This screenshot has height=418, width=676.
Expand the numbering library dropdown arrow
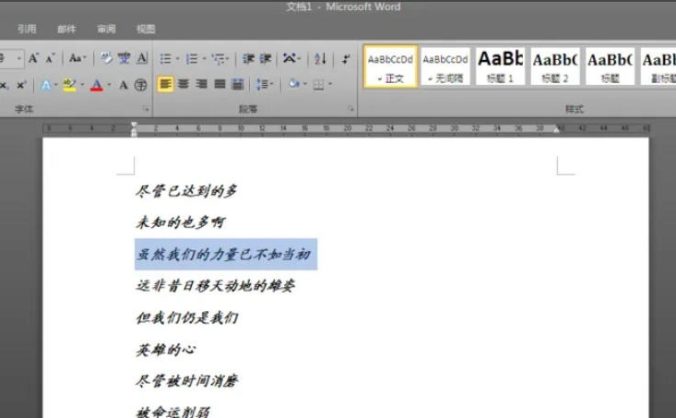pos(204,59)
